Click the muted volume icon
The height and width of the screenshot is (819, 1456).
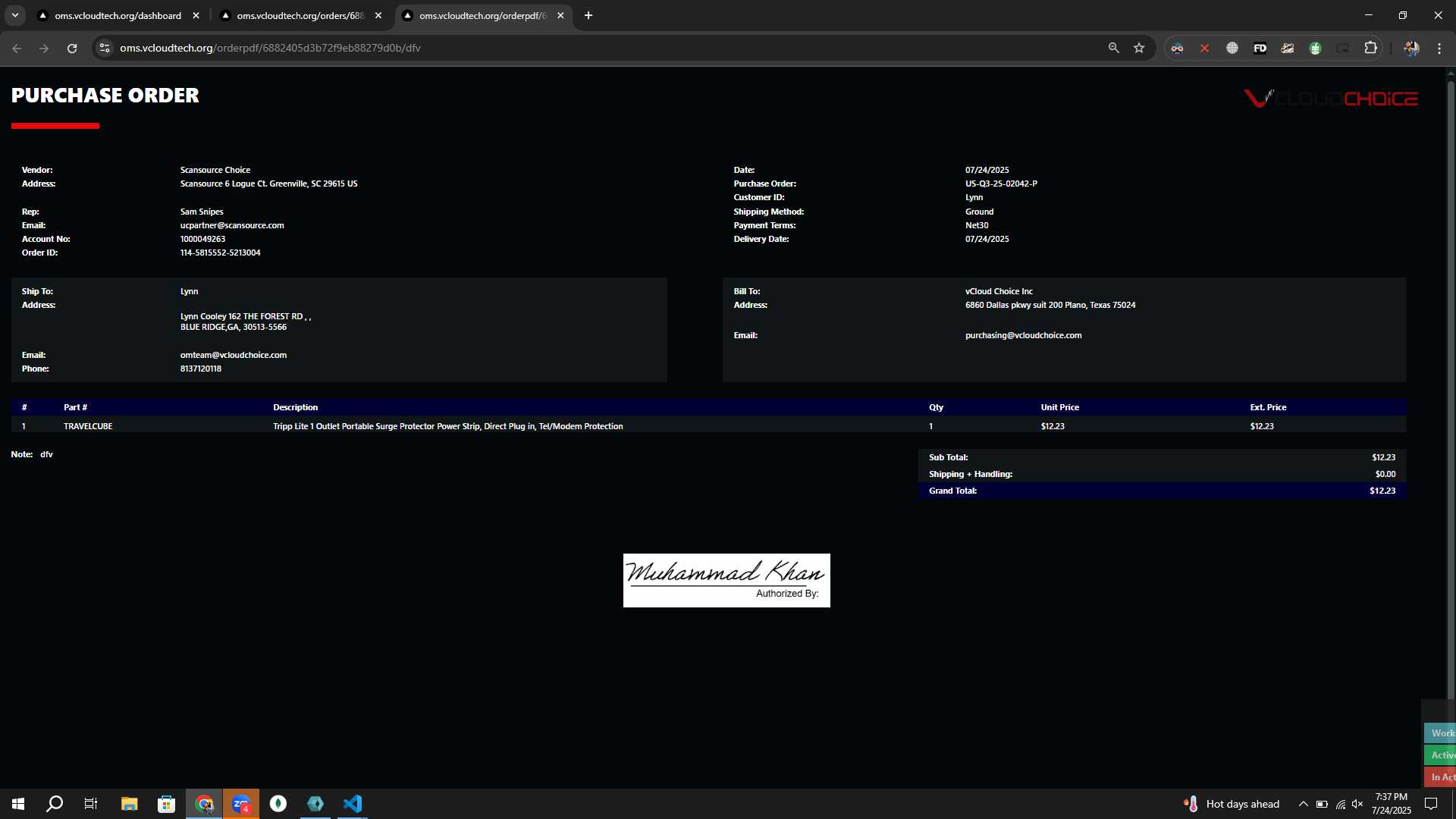(x=1357, y=804)
